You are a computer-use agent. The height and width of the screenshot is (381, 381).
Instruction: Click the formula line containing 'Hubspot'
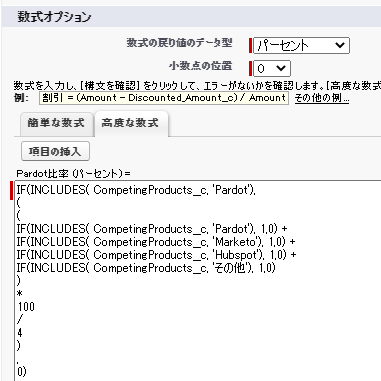pos(156,255)
